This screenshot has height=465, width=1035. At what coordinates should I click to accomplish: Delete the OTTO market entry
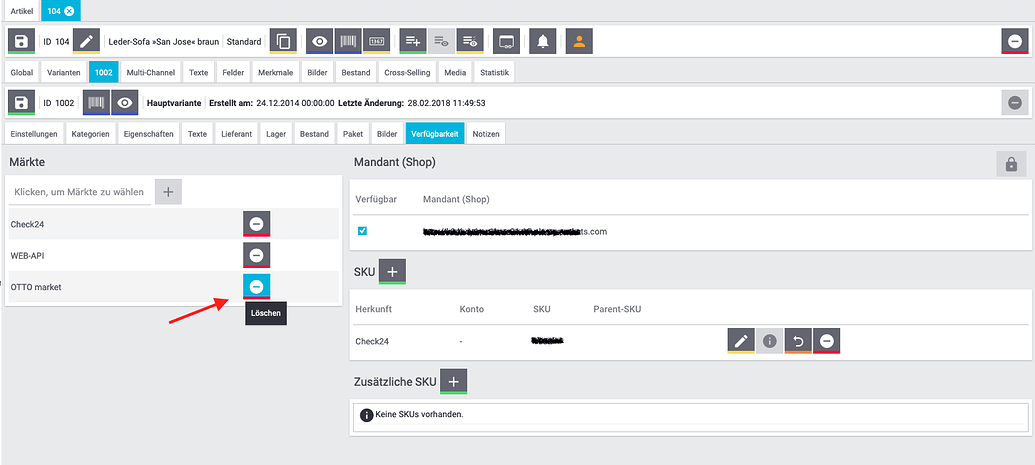click(256, 287)
